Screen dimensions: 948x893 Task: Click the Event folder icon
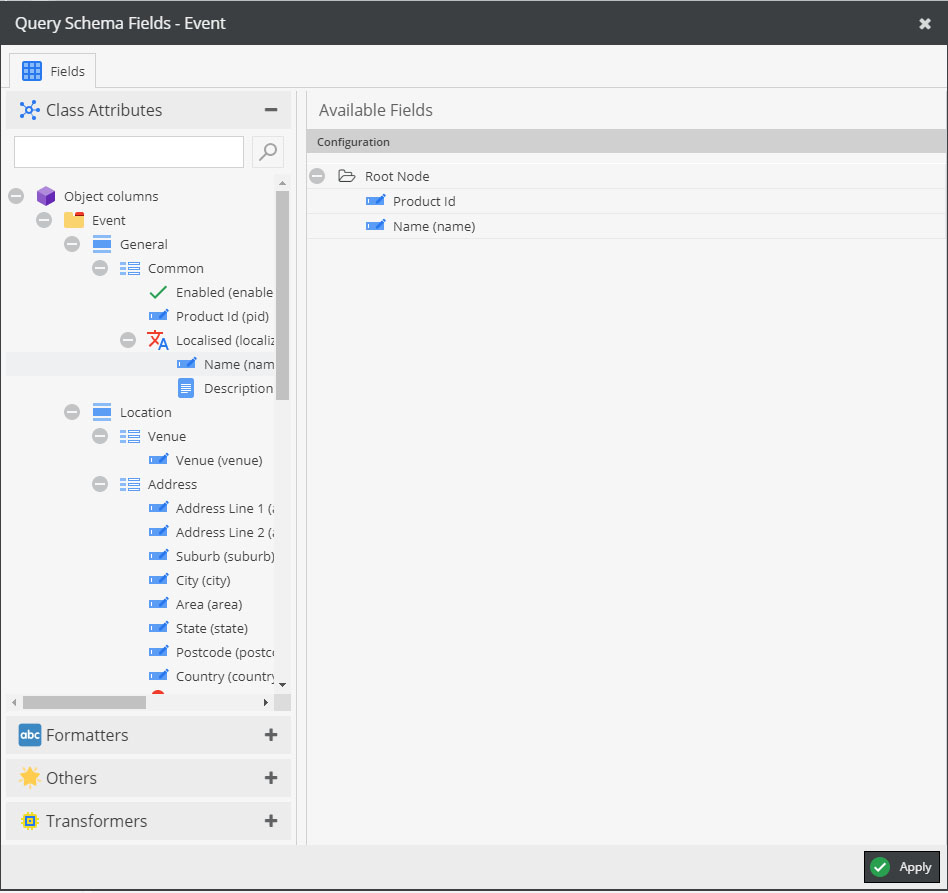[74, 220]
